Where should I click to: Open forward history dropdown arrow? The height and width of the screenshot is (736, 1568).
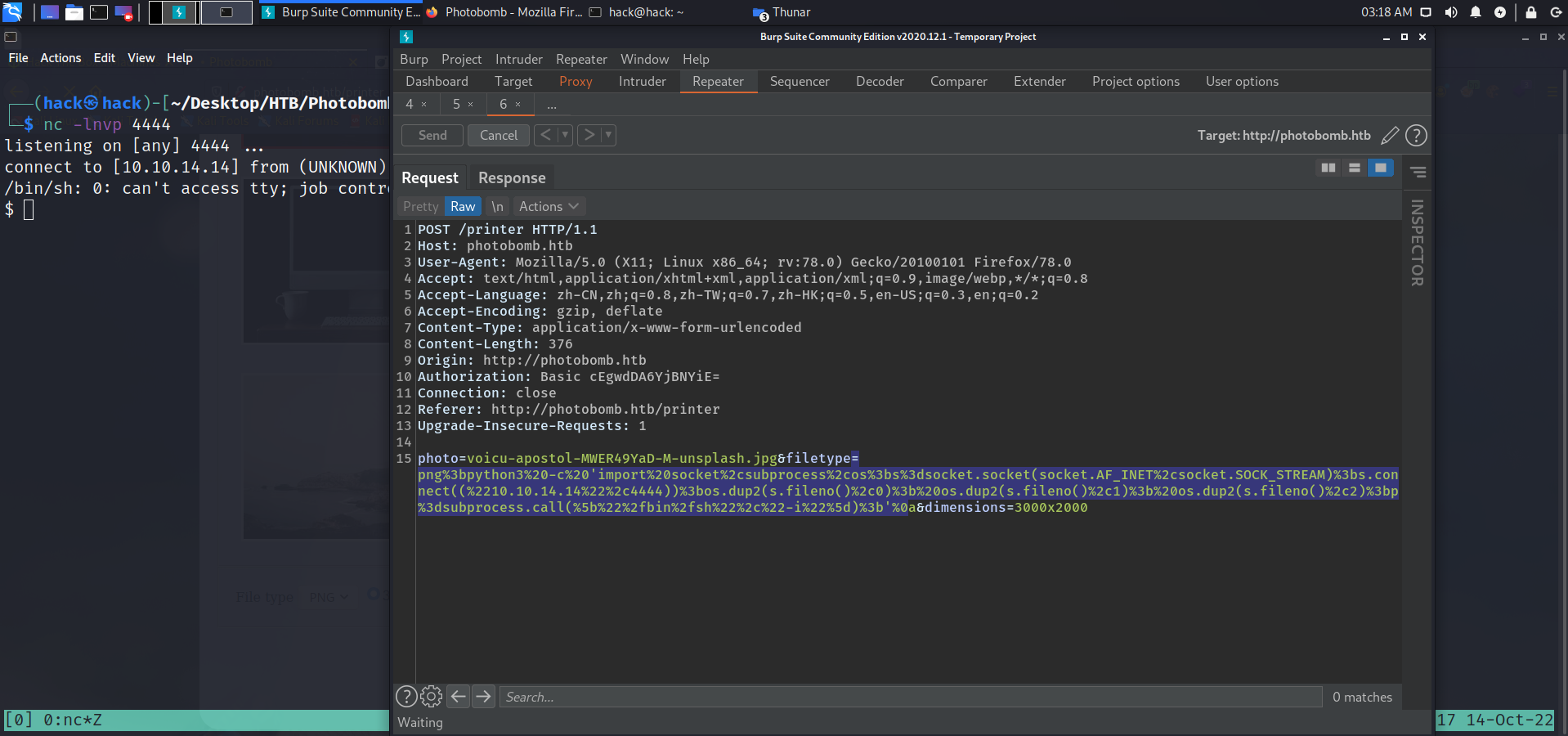point(608,135)
